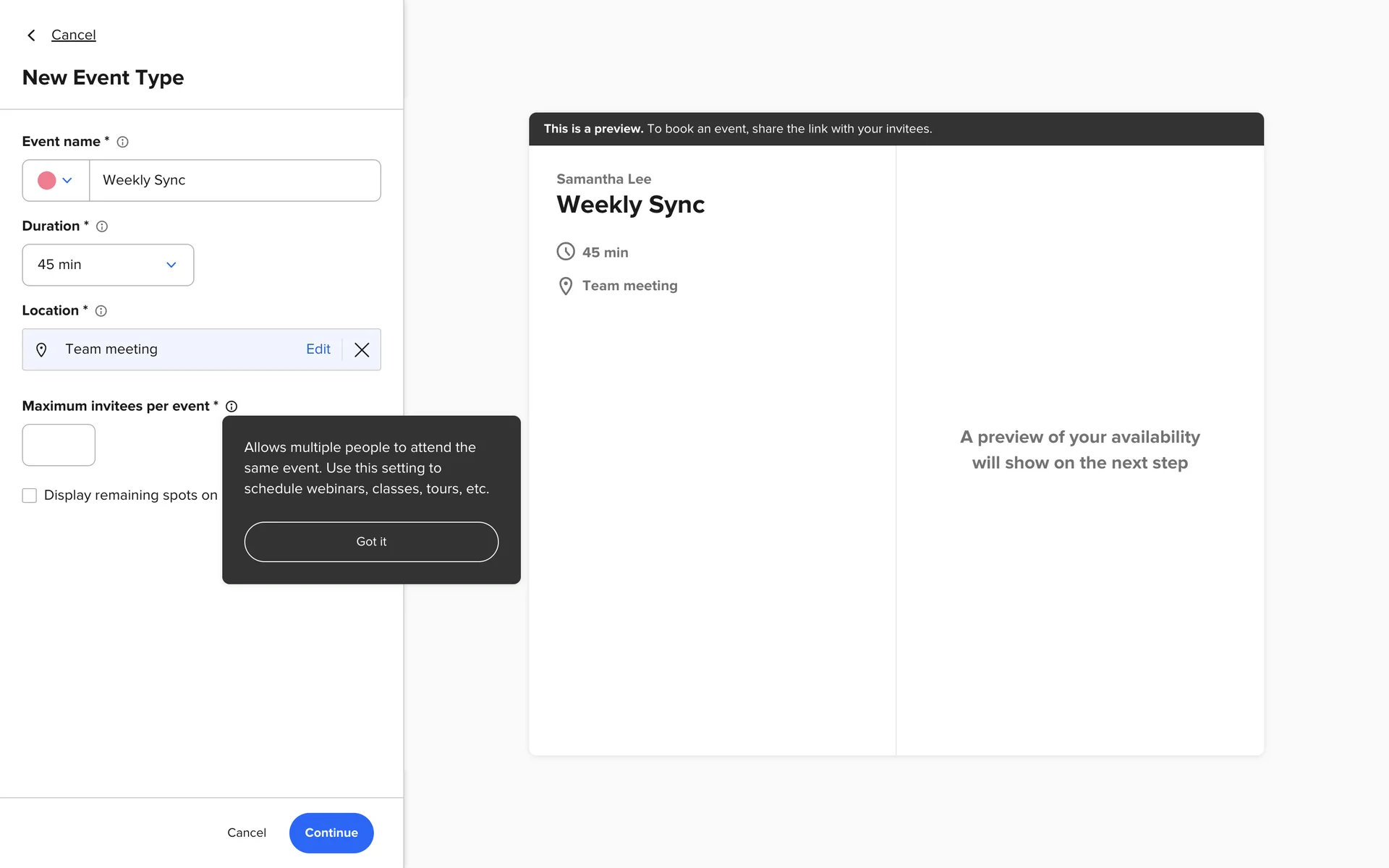Click the Cancel link at top

click(x=73, y=35)
